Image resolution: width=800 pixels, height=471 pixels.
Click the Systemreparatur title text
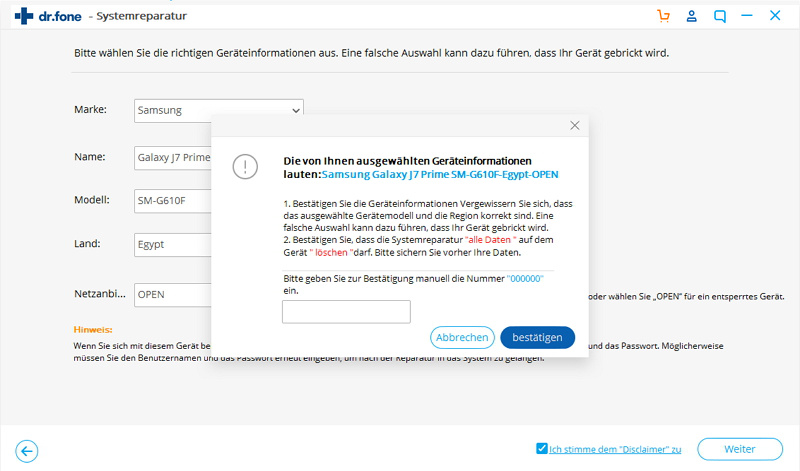[x=141, y=16]
